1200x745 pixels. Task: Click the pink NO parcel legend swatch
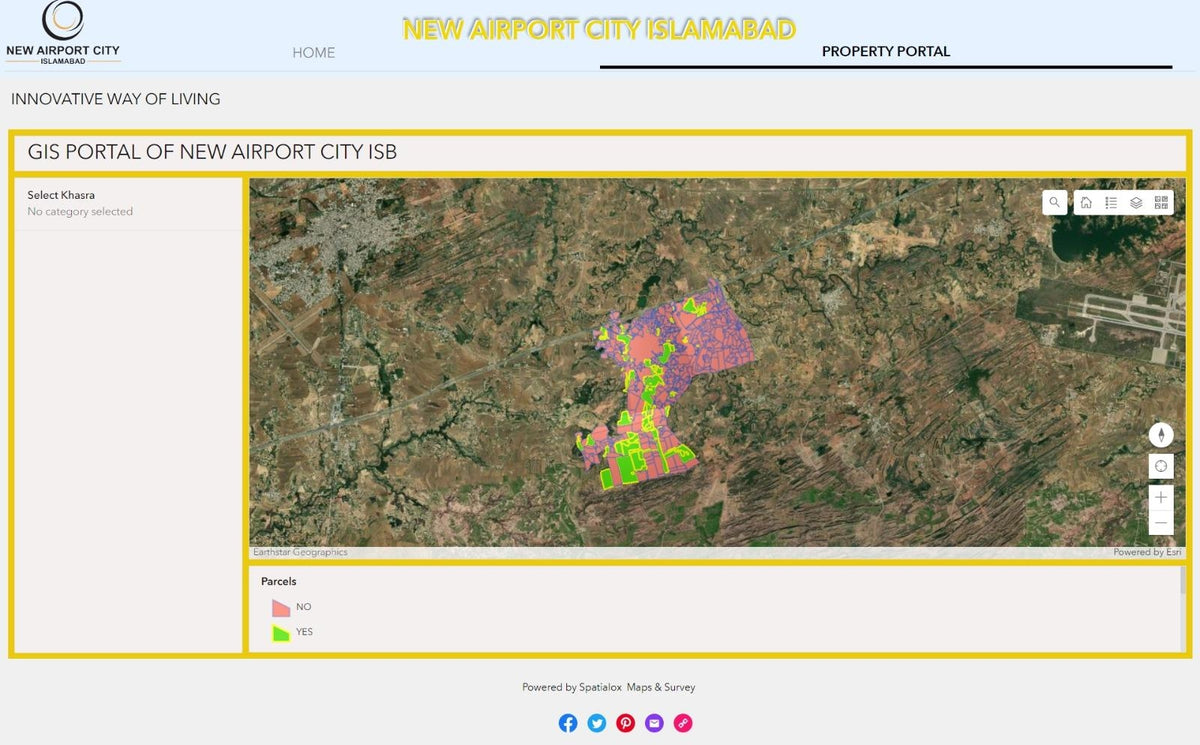coord(281,607)
